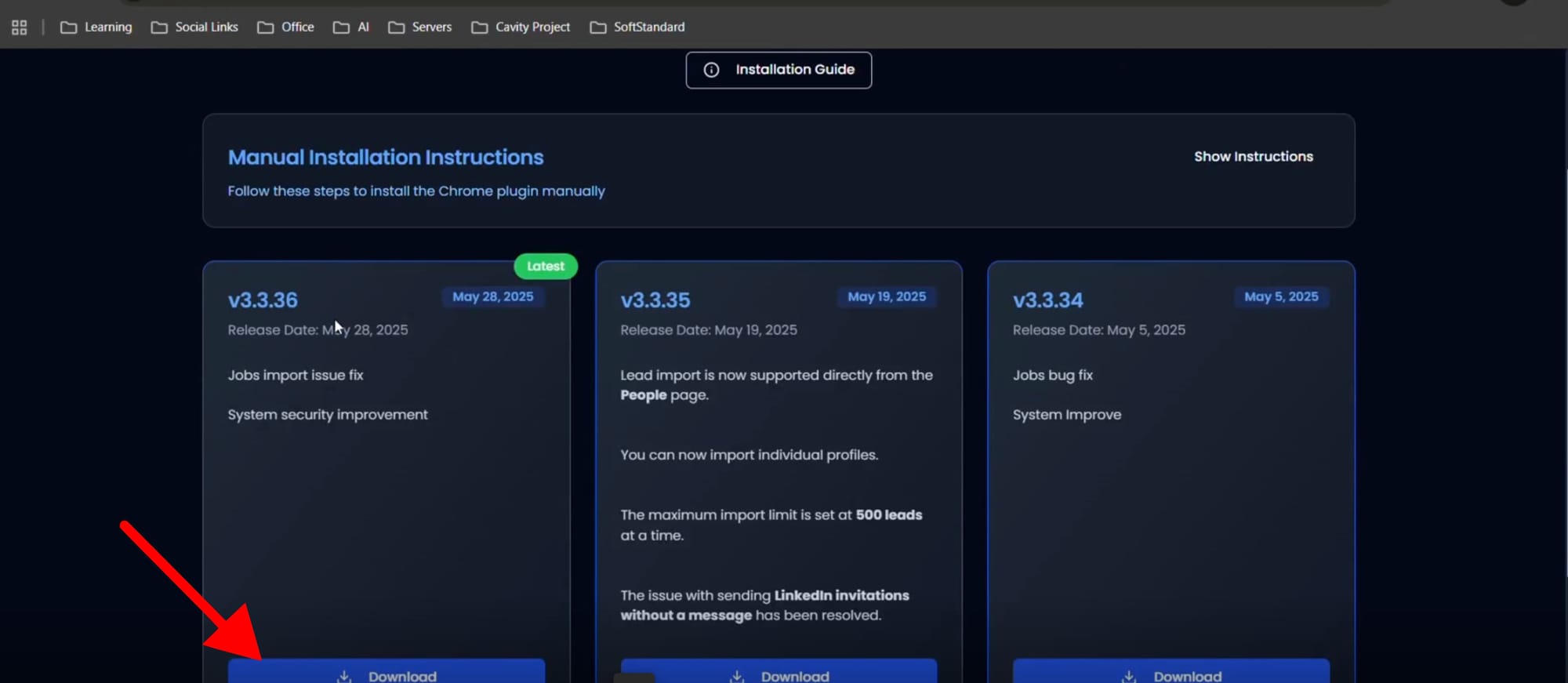Open the apps grid icon in bookmarks bar

pyautogui.click(x=20, y=27)
